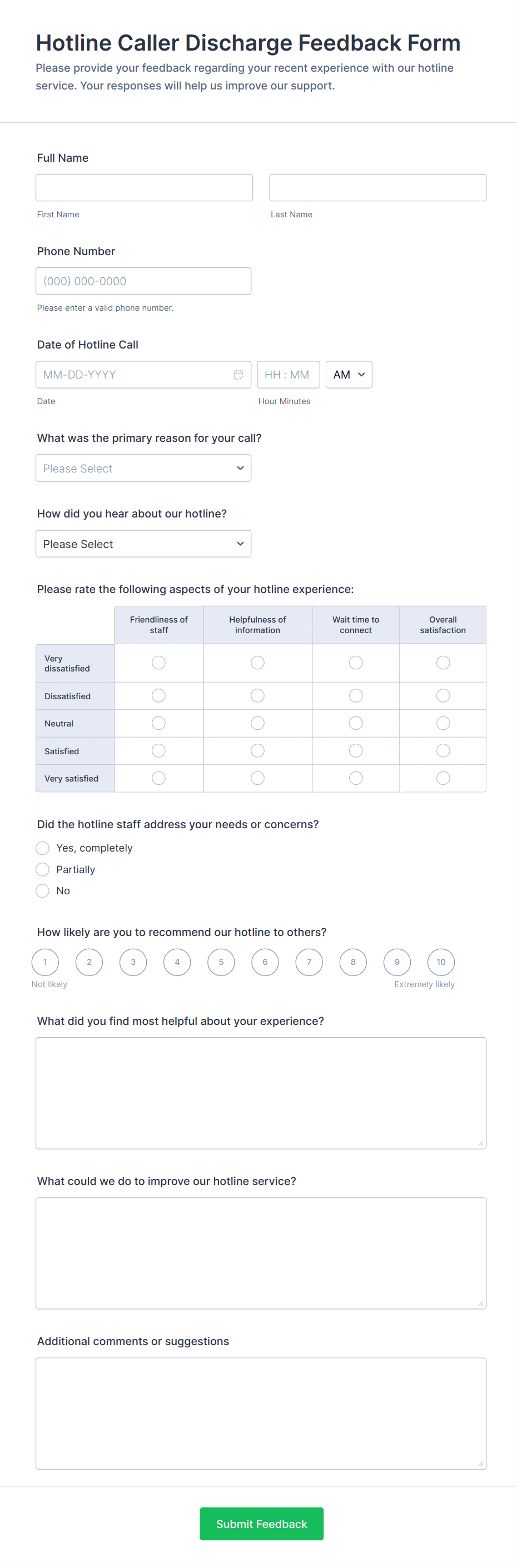The height and width of the screenshot is (1568, 517).
Task: Click the Hour Minutes time field
Action: 288,374
